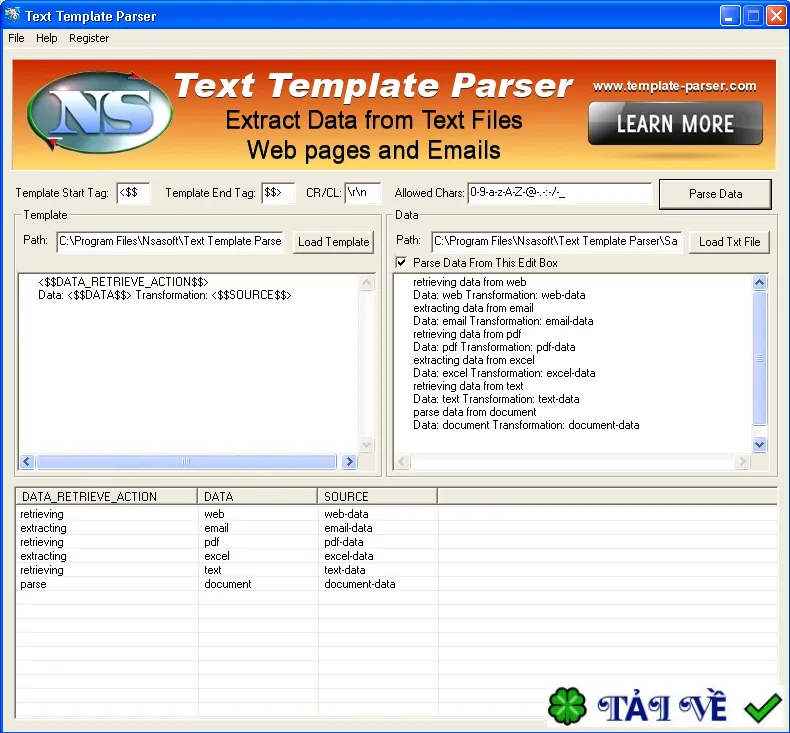Image resolution: width=790 pixels, height=733 pixels.
Task: Click the Parse Data button
Action: tap(715, 194)
